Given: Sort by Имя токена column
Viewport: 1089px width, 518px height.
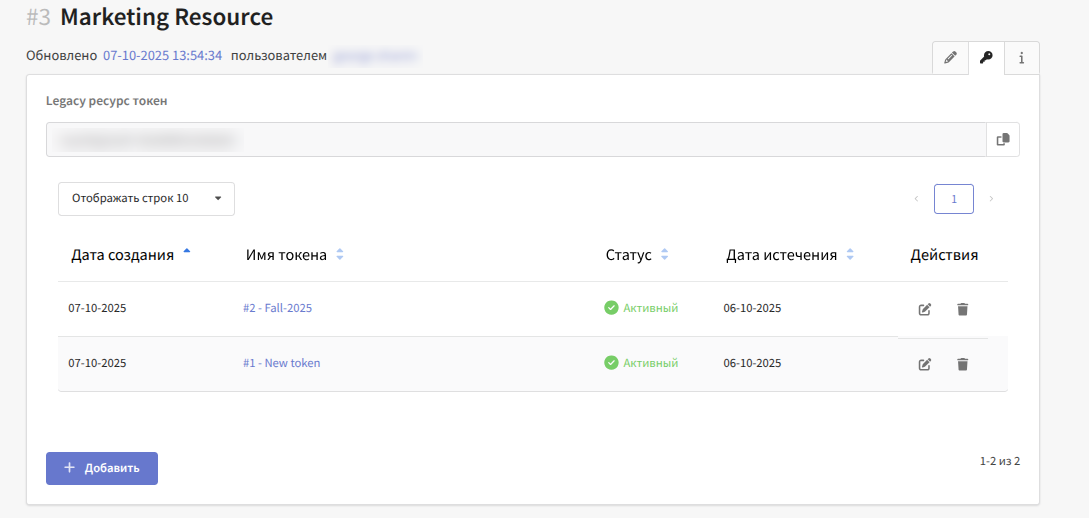Looking at the screenshot, I should [286, 255].
